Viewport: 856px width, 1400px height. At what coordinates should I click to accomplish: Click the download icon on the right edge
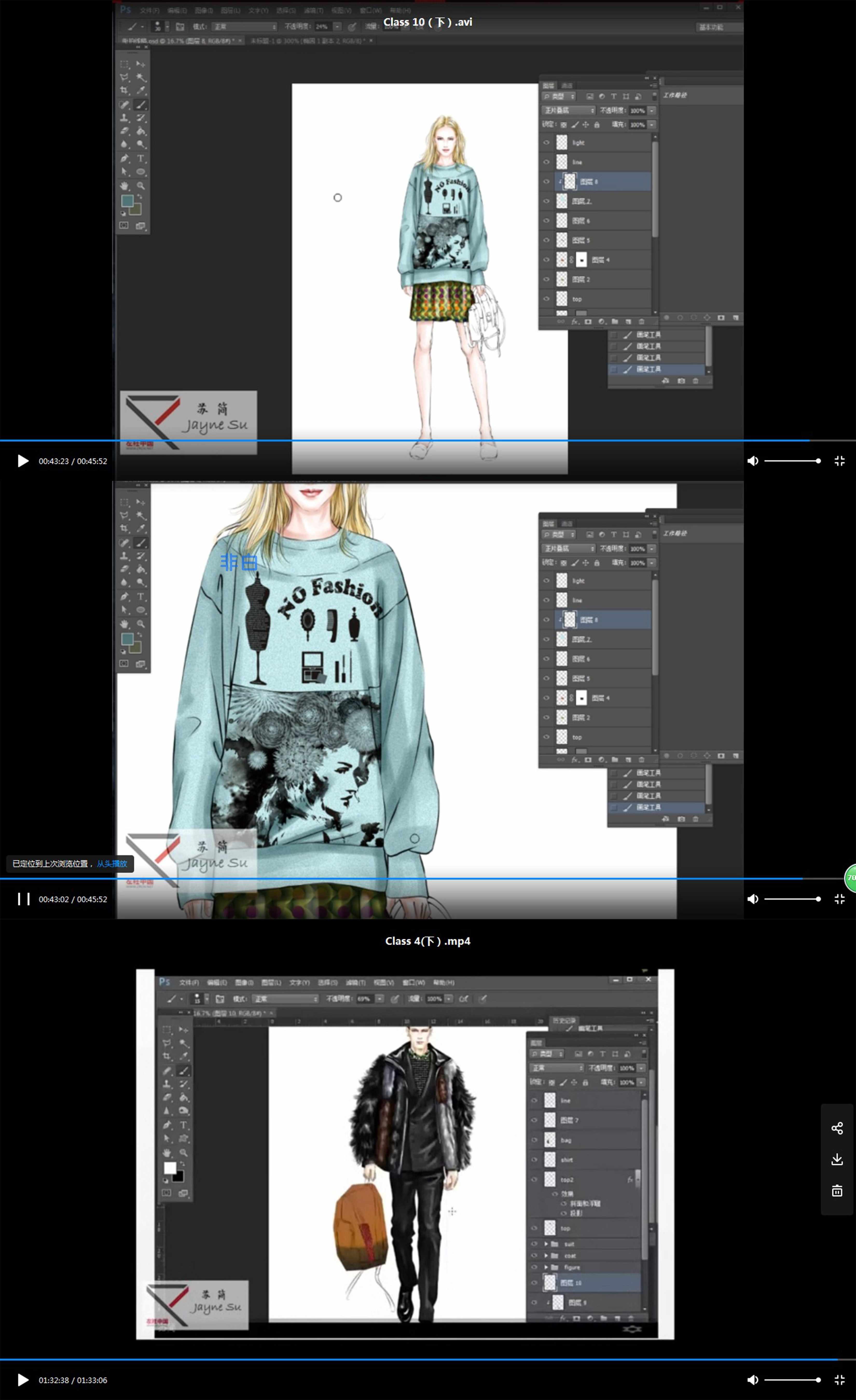click(837, 1159)
